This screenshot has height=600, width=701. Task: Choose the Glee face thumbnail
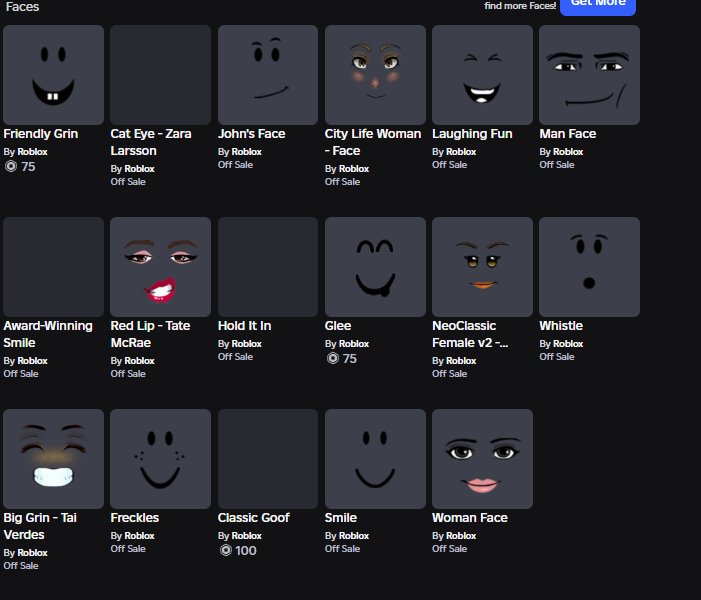(375, 267)
